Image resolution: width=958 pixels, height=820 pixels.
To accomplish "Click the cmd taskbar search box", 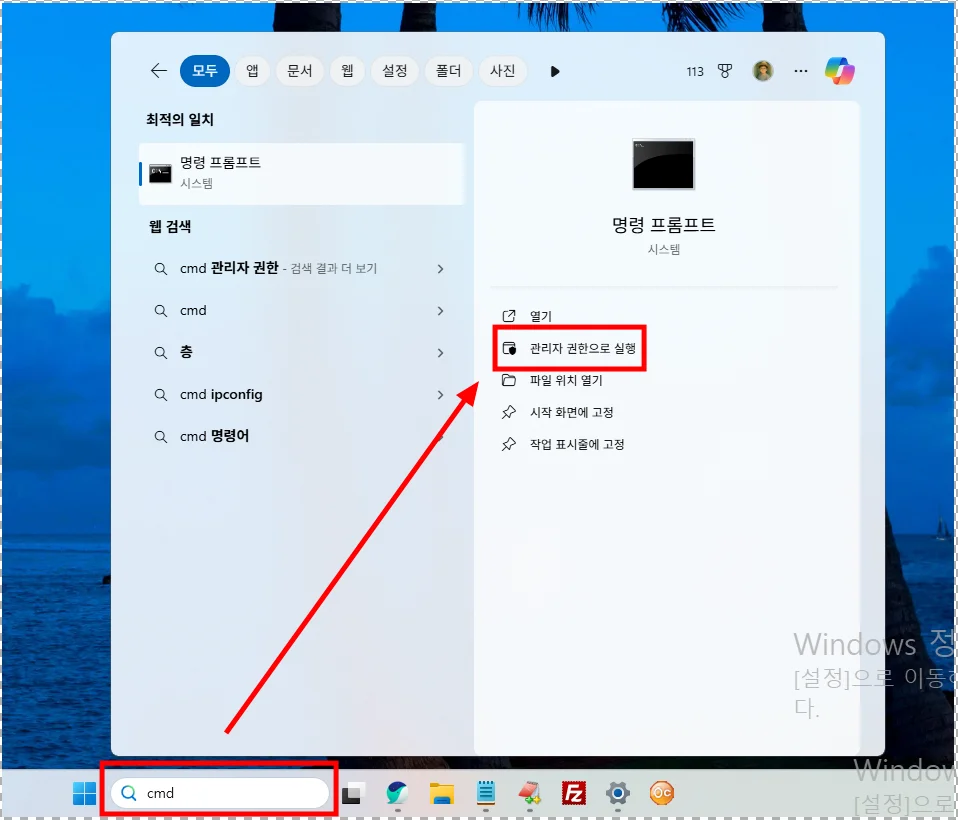I will (x=220, y=794).
